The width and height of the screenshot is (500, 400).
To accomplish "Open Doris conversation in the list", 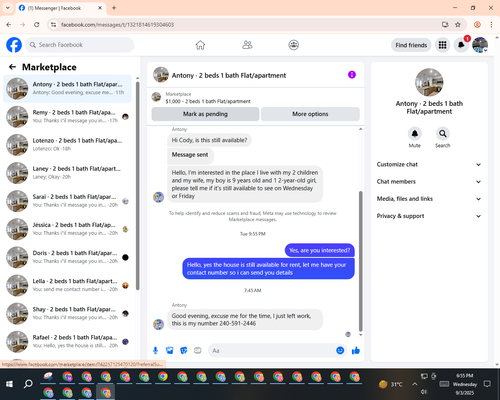I will click(67, 257).
